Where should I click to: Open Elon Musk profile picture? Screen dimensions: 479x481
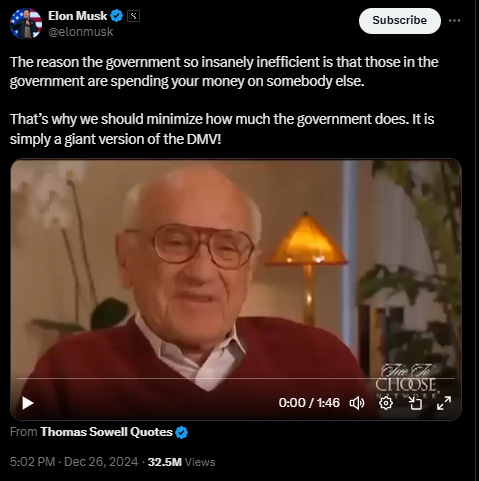coord(26,24)
